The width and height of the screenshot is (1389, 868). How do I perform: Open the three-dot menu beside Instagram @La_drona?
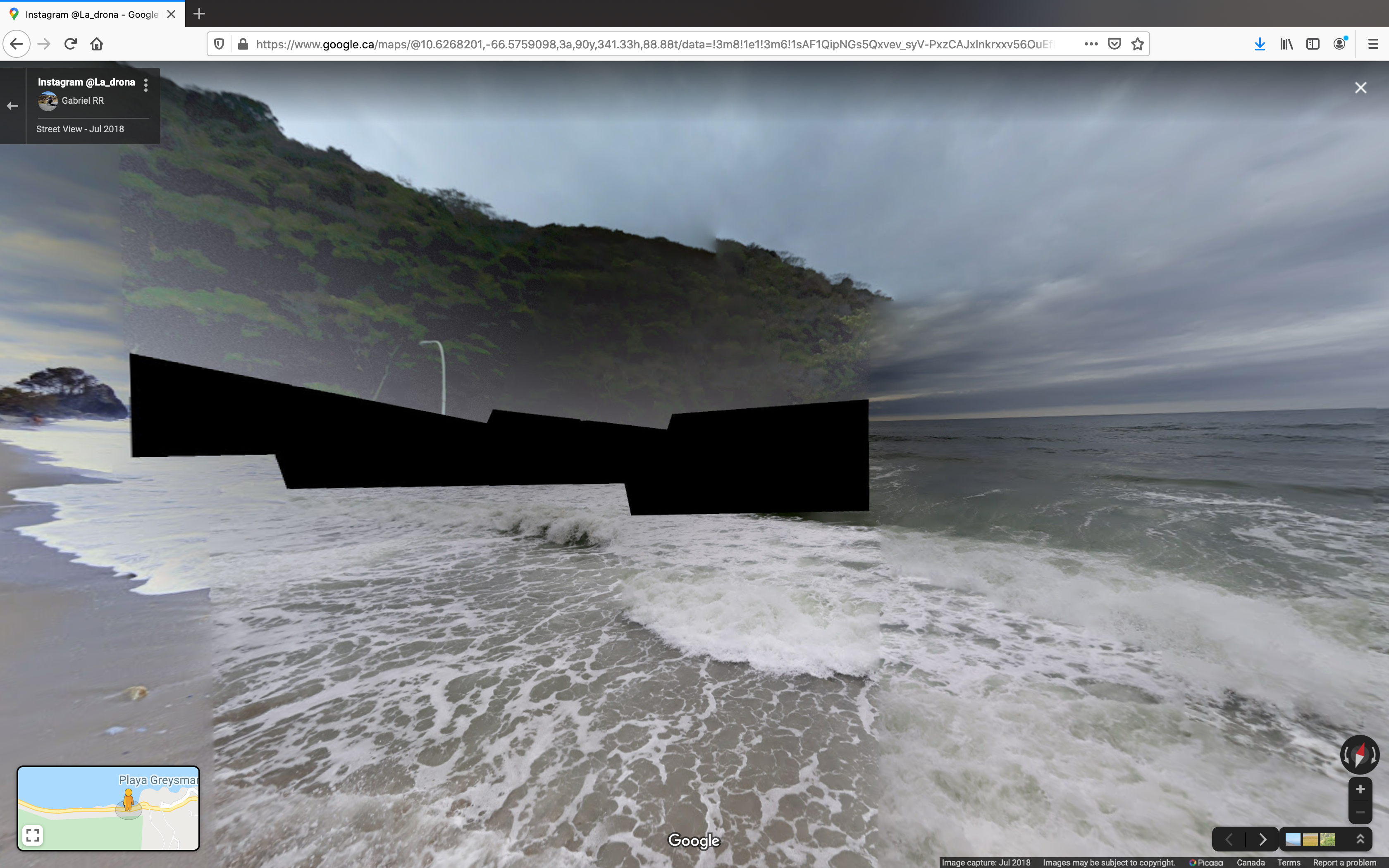146,85
